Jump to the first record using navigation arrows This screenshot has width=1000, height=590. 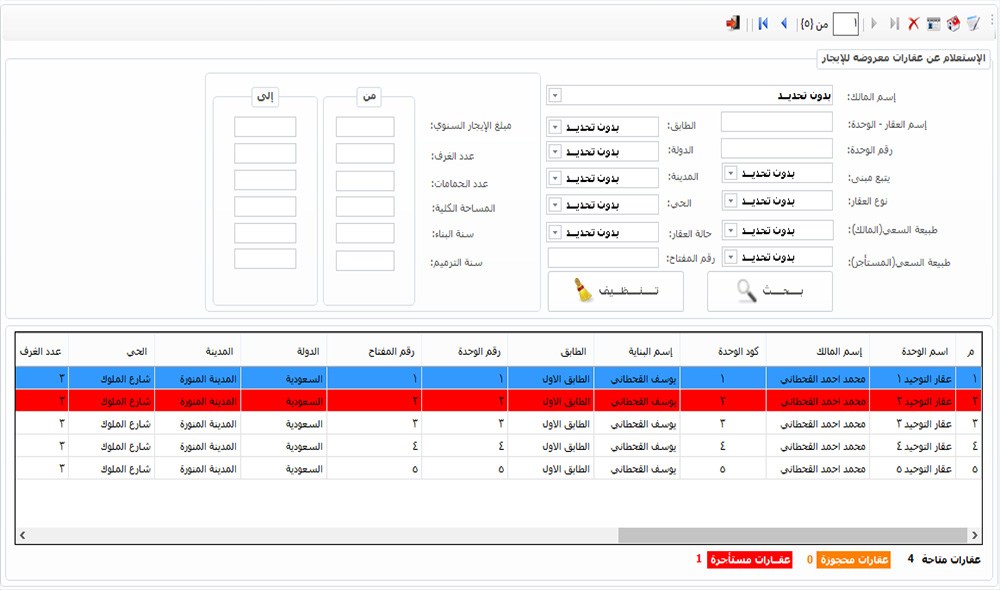[x=762, y=22]
